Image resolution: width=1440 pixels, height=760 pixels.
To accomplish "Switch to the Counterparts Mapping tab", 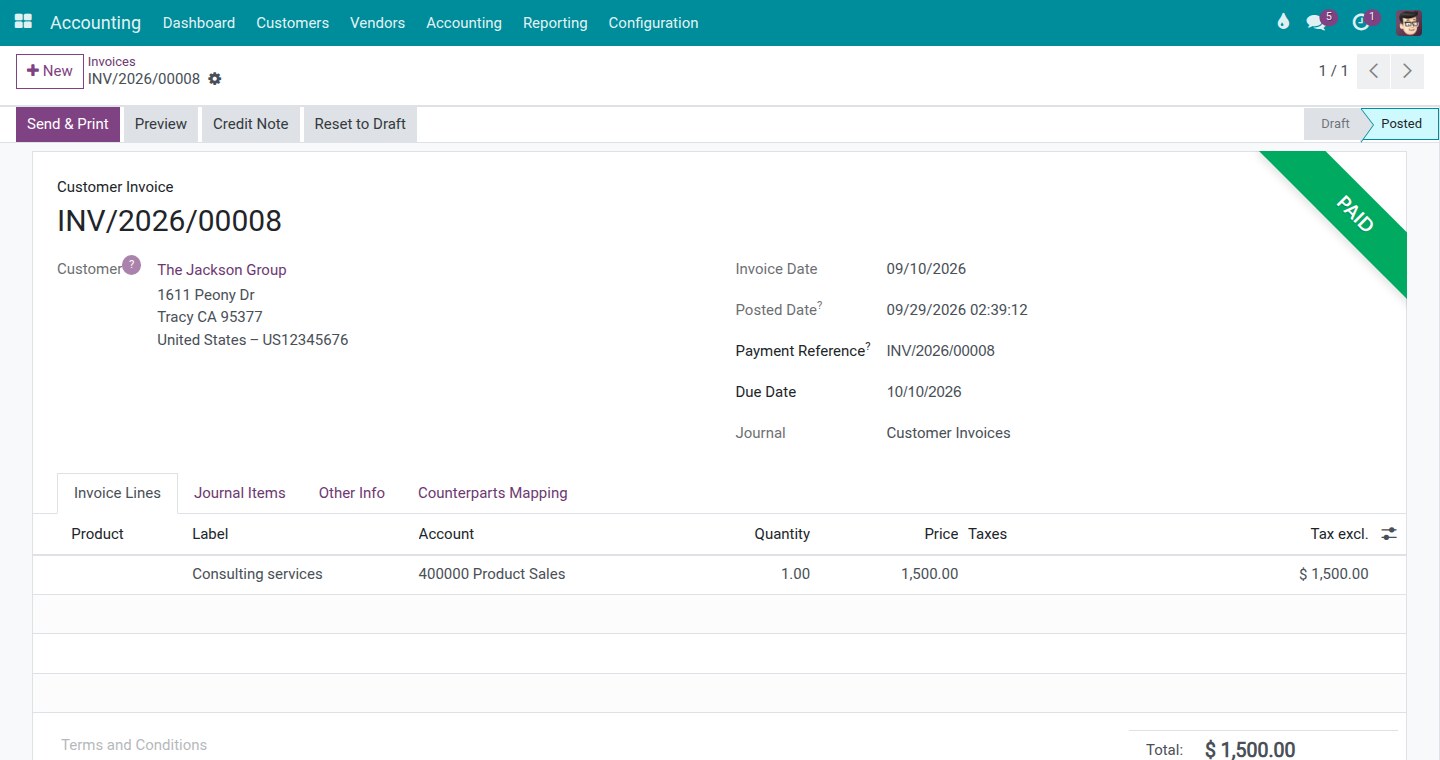I will (x=493, y=493).
